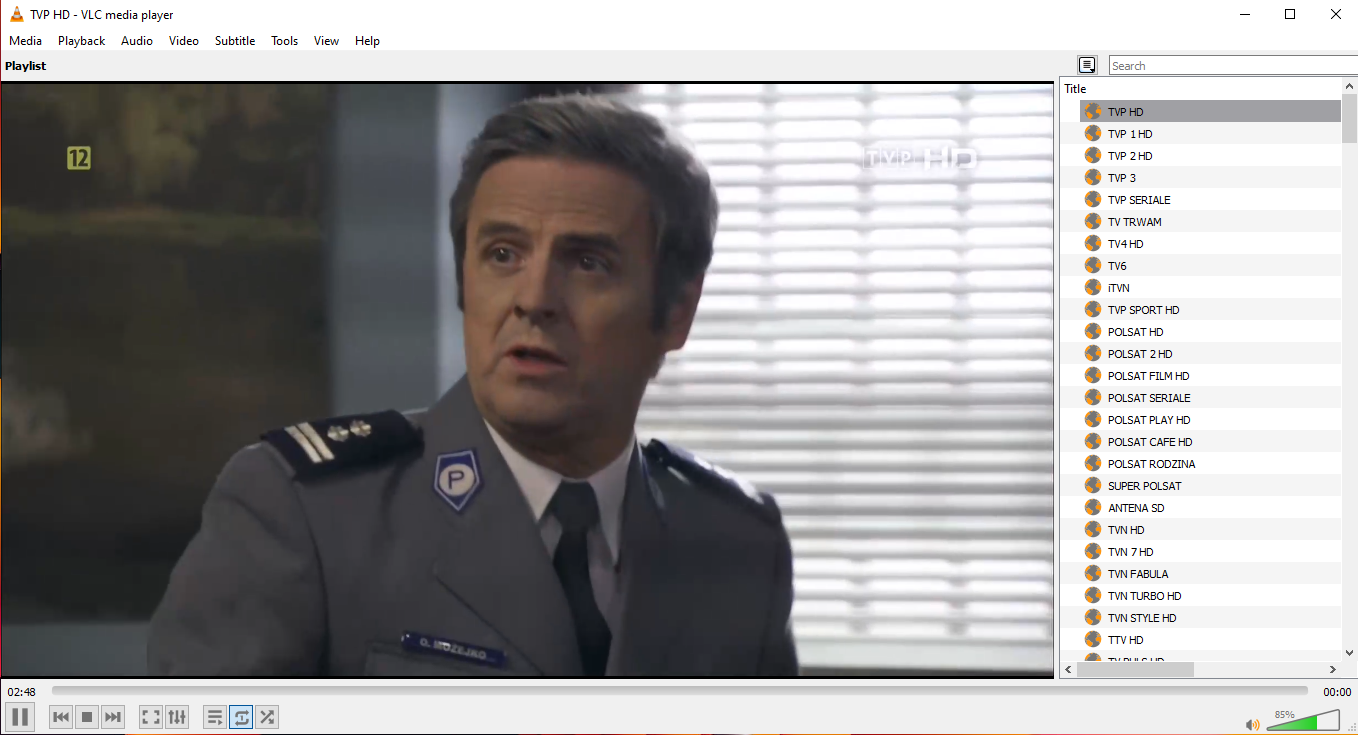Click the playlist horizontal scrollbar thumb
This screenshot has height=735, width=1358.
pos(1135,669)
